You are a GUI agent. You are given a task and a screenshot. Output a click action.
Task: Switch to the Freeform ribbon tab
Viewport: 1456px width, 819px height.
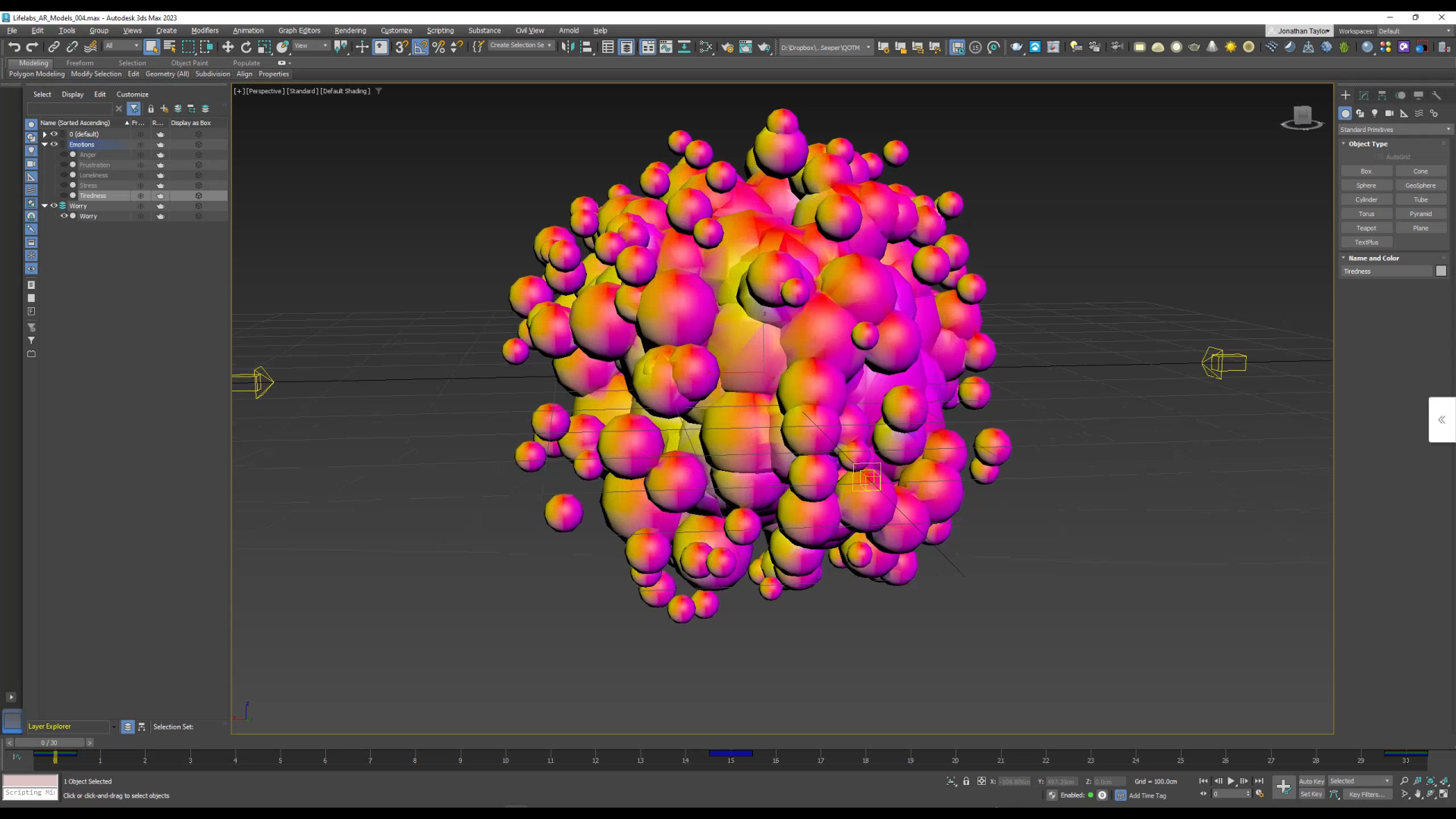[x=80, y=63]
